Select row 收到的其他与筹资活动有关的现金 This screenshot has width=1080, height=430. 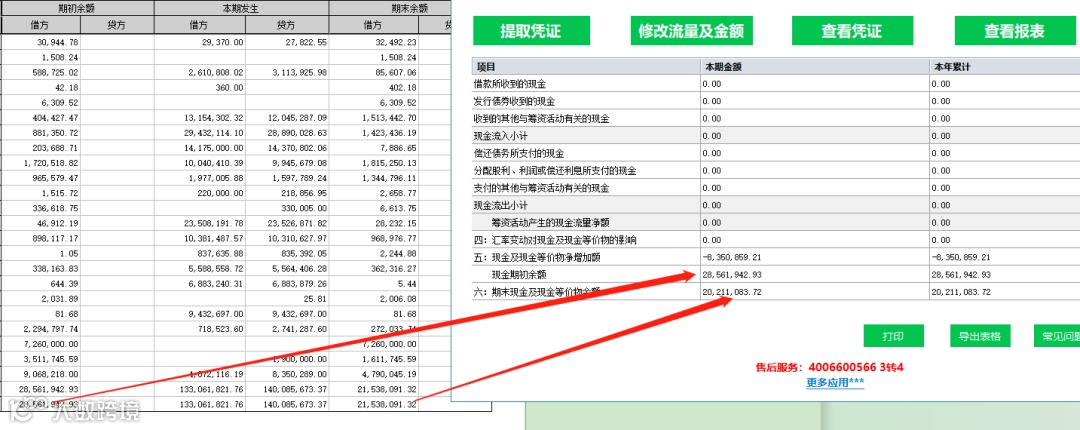[x=541, y=119]
